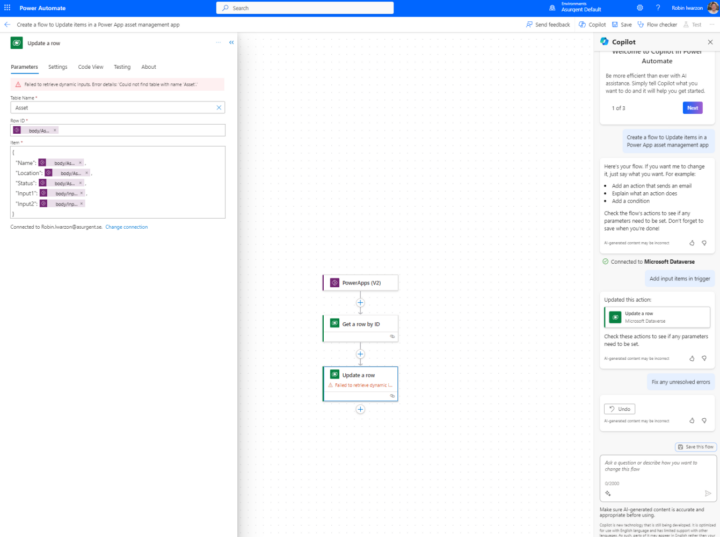The image size is (720, 537).
Task: Thumbs down the 'Here's your flow' reply
Action: pyautogui.click(x=704, y=243)
